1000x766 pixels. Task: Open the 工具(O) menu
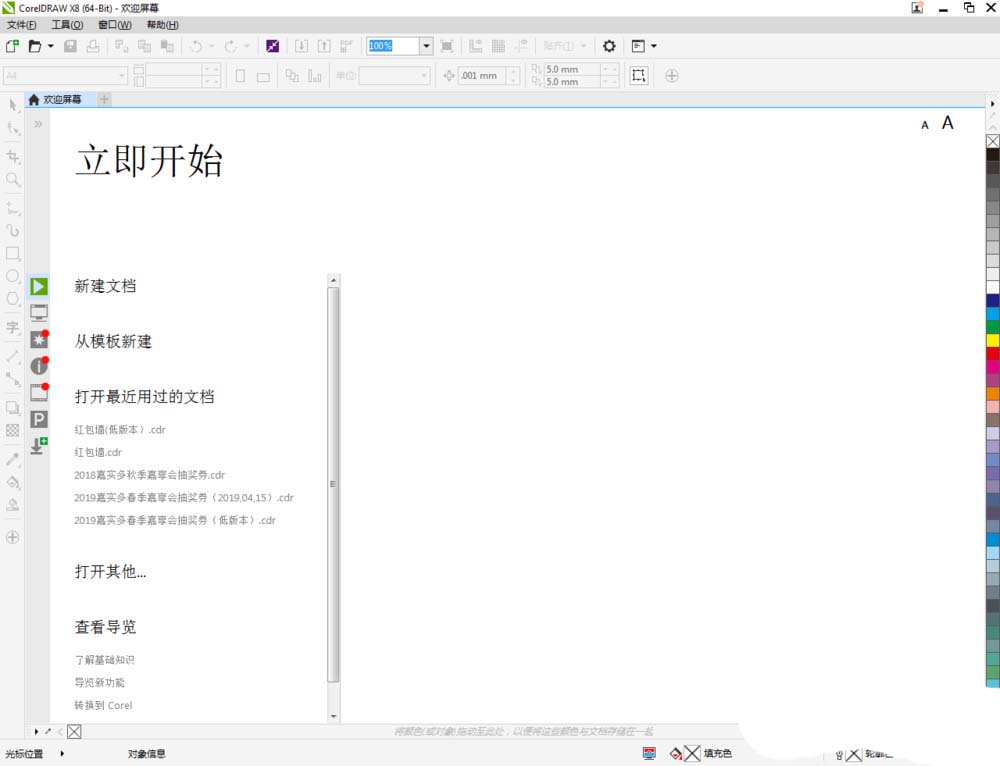(67, 25)
